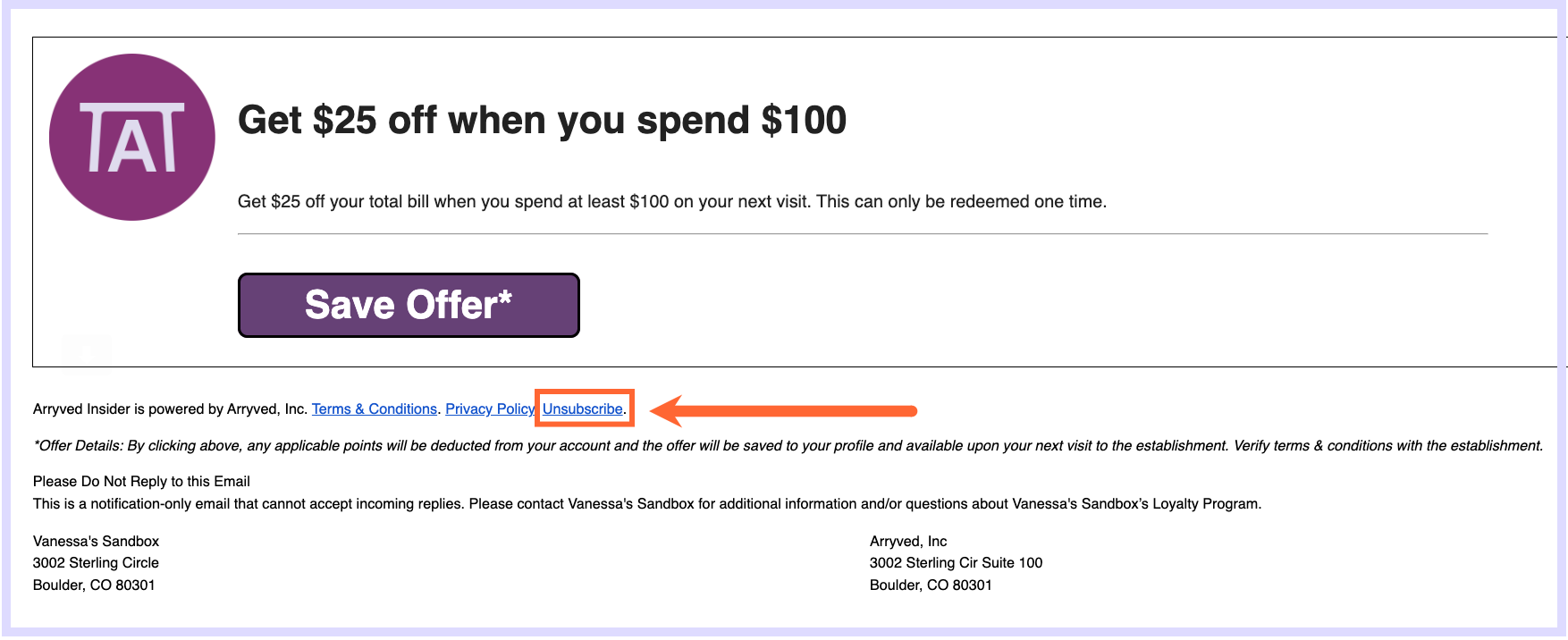1568x640 pixels.
Task: Click the offer description sentence under headline
Action: pyautogui.click(x=672, y=201)
